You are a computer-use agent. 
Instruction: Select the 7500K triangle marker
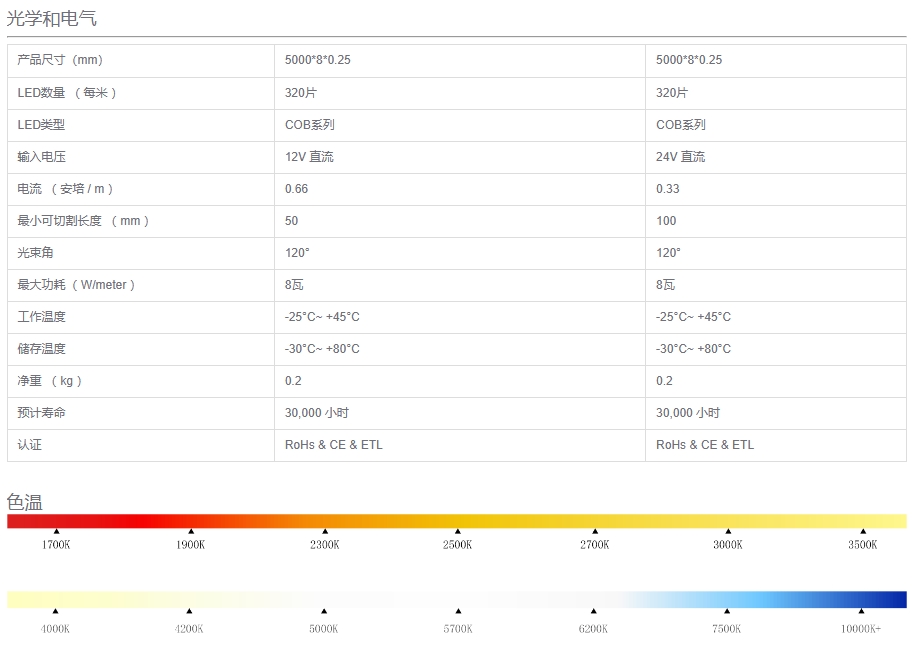(727, 611)
